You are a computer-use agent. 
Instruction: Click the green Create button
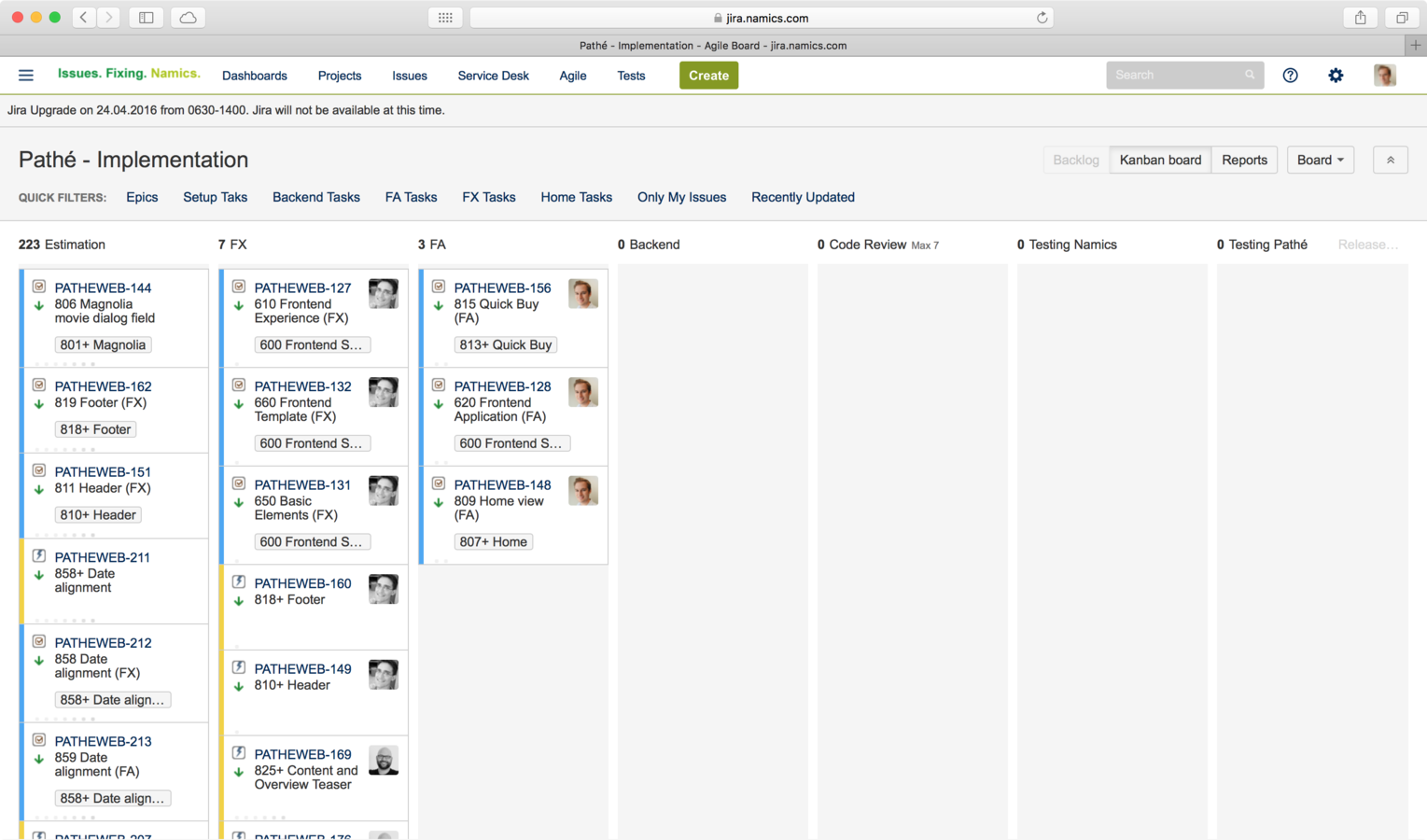708,76
